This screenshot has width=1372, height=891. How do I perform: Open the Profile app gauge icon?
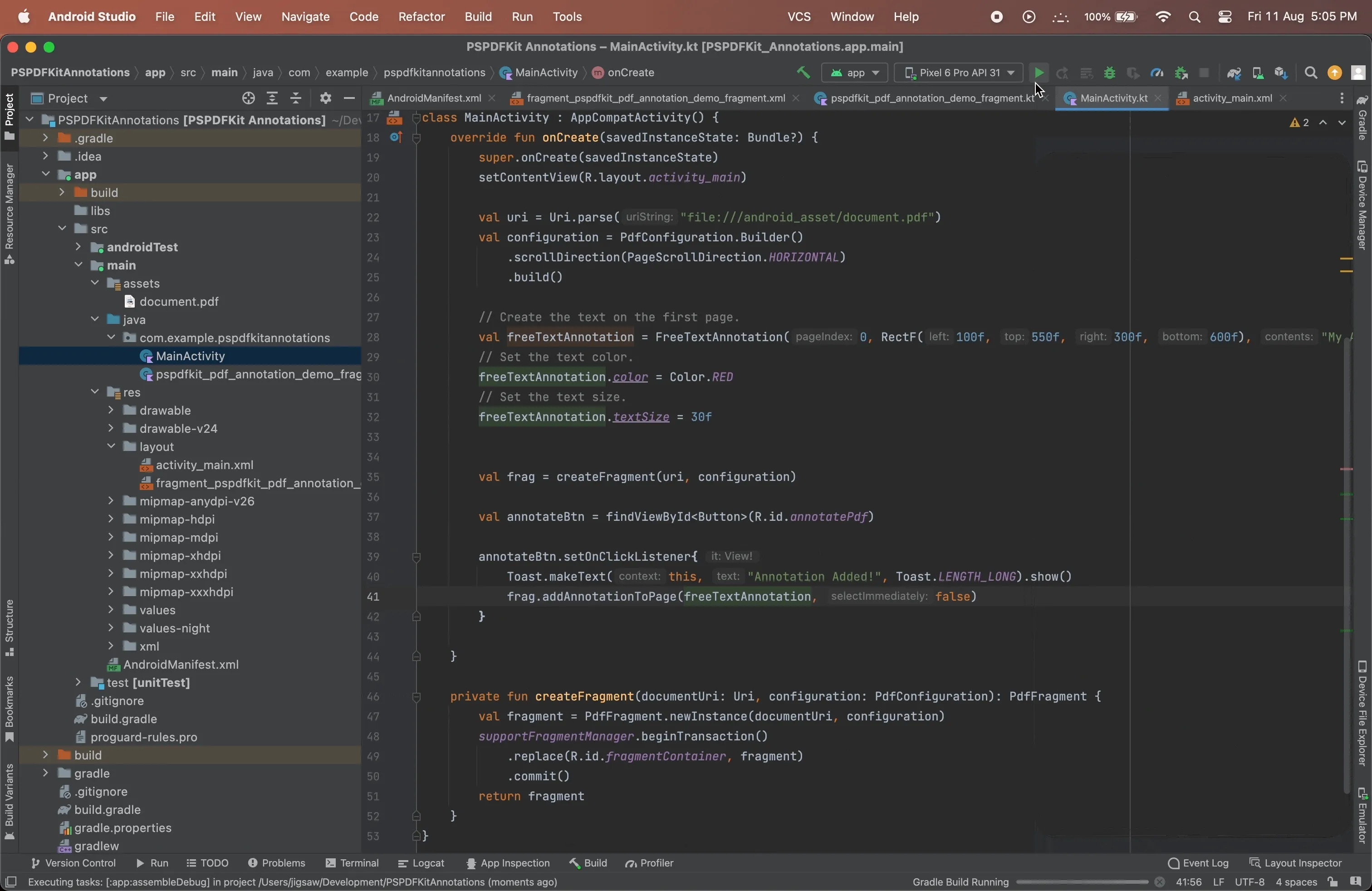click(1156, 73)
